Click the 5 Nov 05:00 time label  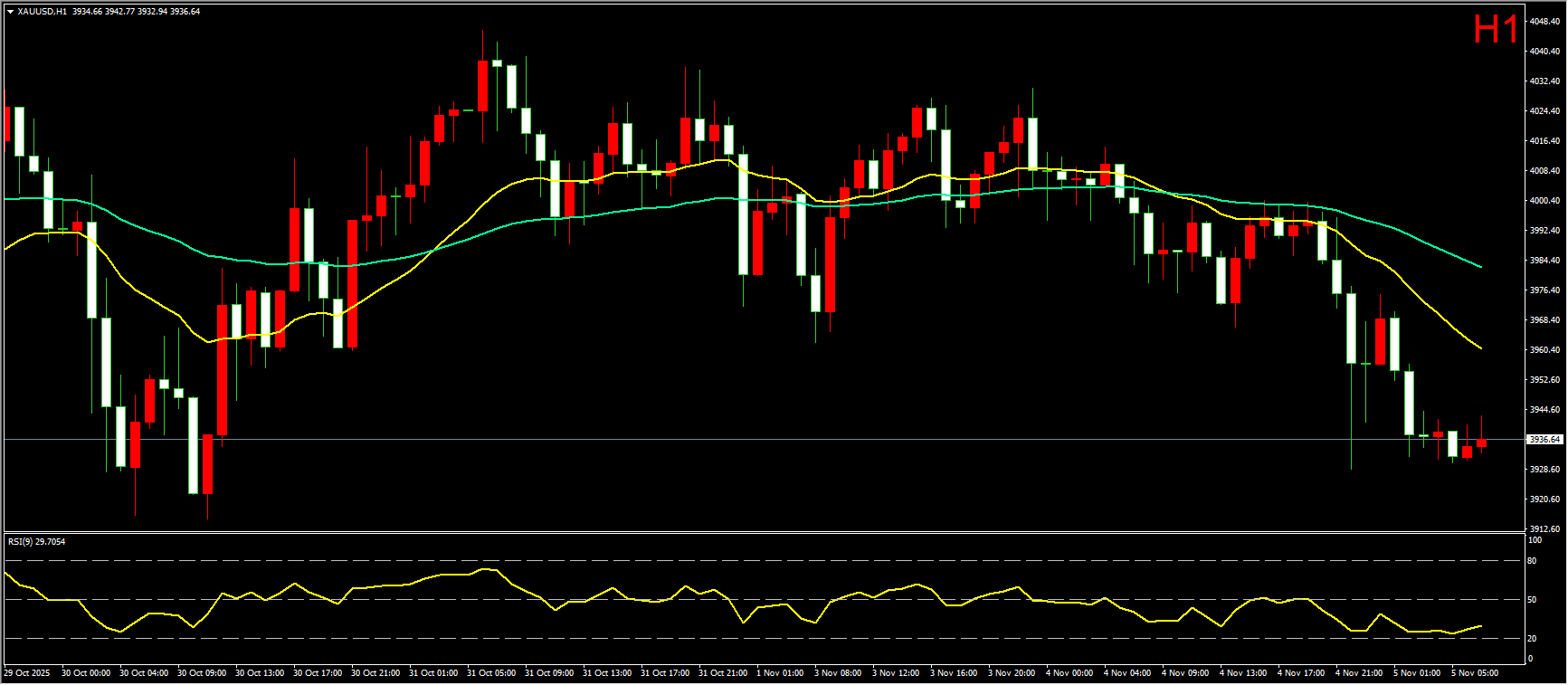pos(1475,673)
